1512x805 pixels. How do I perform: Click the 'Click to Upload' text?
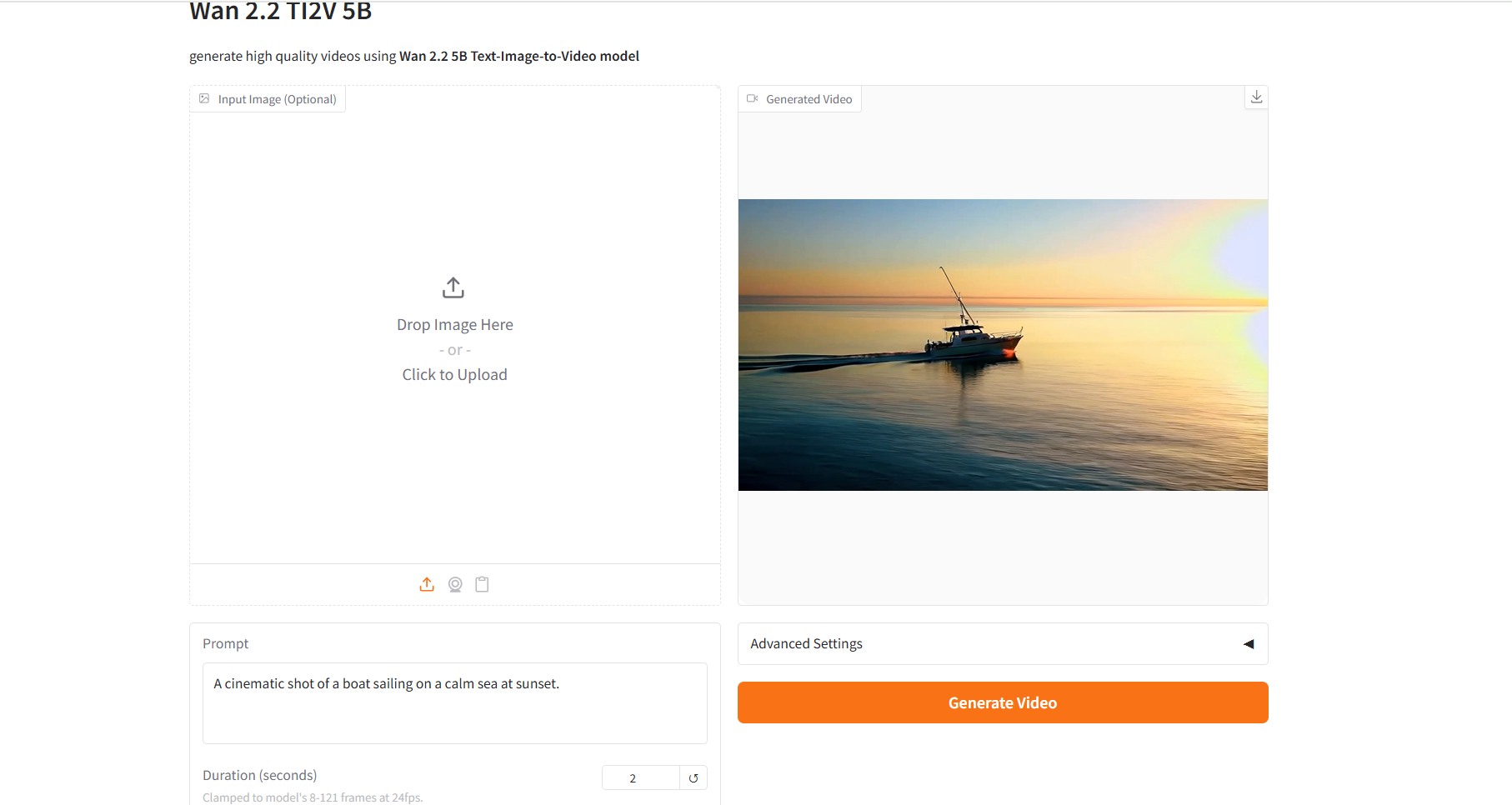click(454, 375)
